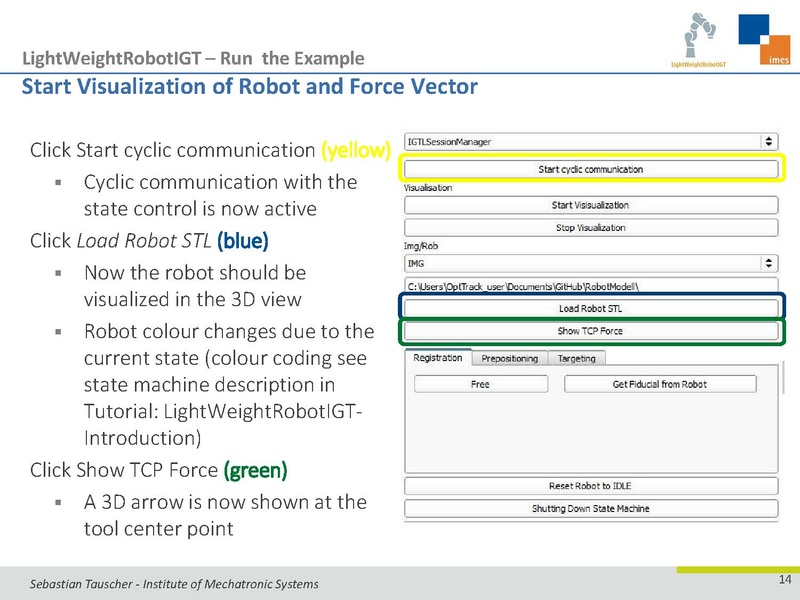Click the Show TCP Force button
Image resolution: width=800 pixels, height=600 pixels.
(x=590, y=331)
